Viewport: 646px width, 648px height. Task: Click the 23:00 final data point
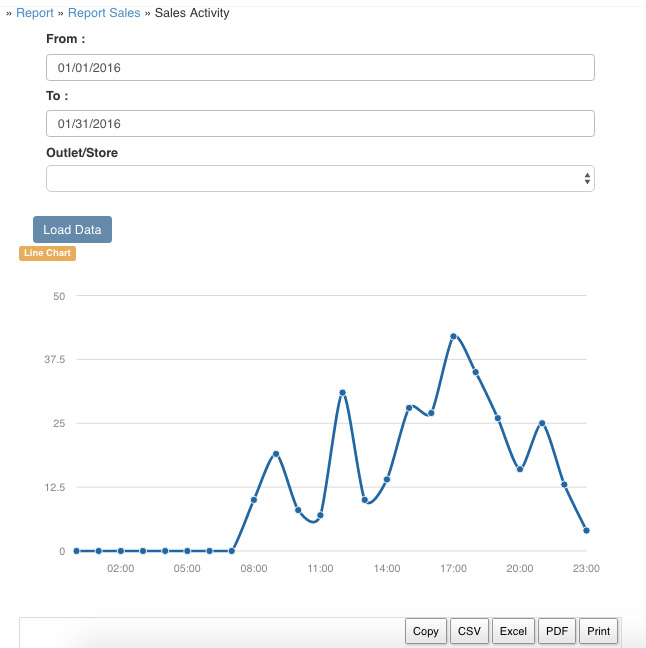click(586, 530)
